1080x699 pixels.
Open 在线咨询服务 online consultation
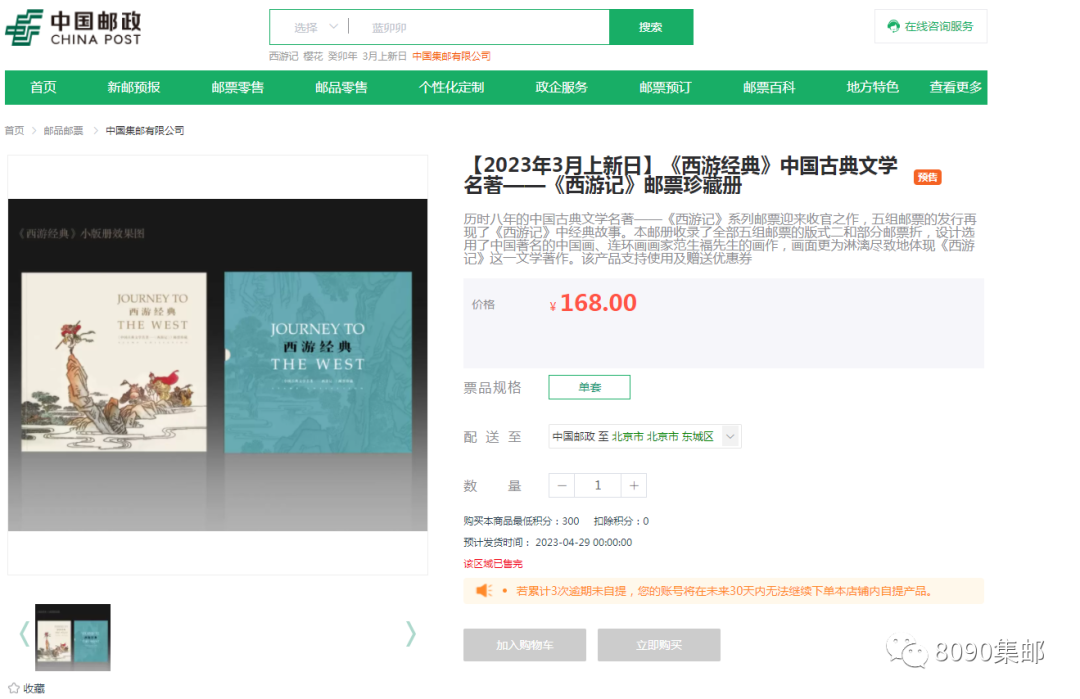click(931, 26)
